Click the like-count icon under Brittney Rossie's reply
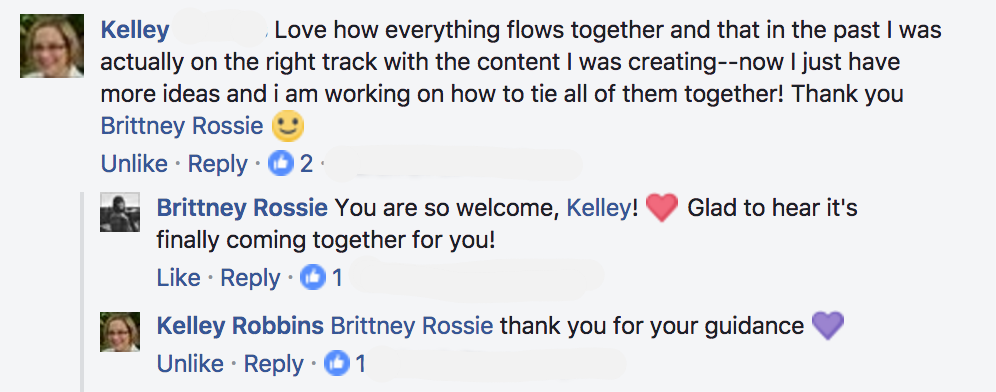Screen dimensions: 996x392 pyautogui.click(x=313, y=278)
